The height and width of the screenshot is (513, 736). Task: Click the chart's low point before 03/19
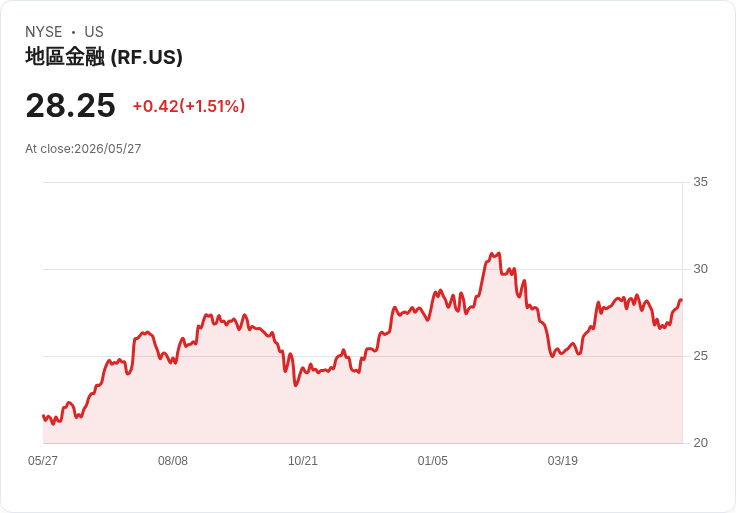(552, 356)
